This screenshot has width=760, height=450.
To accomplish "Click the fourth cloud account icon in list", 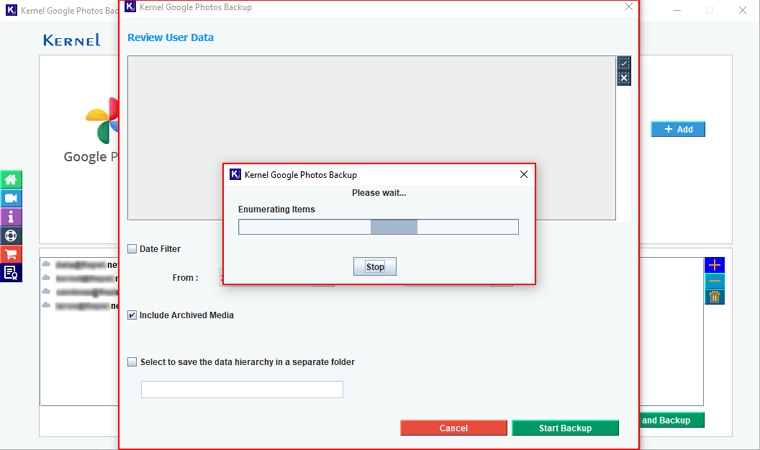I will (x=46, y=305).
